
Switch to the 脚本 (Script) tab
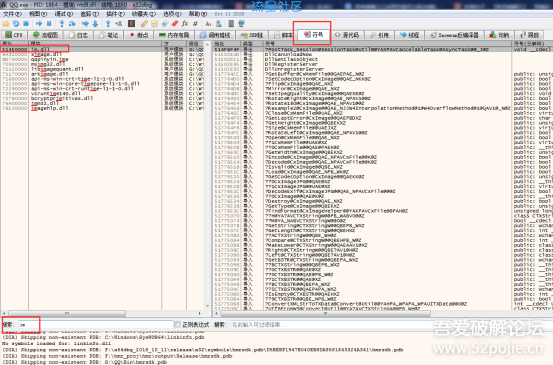(284, 35)
